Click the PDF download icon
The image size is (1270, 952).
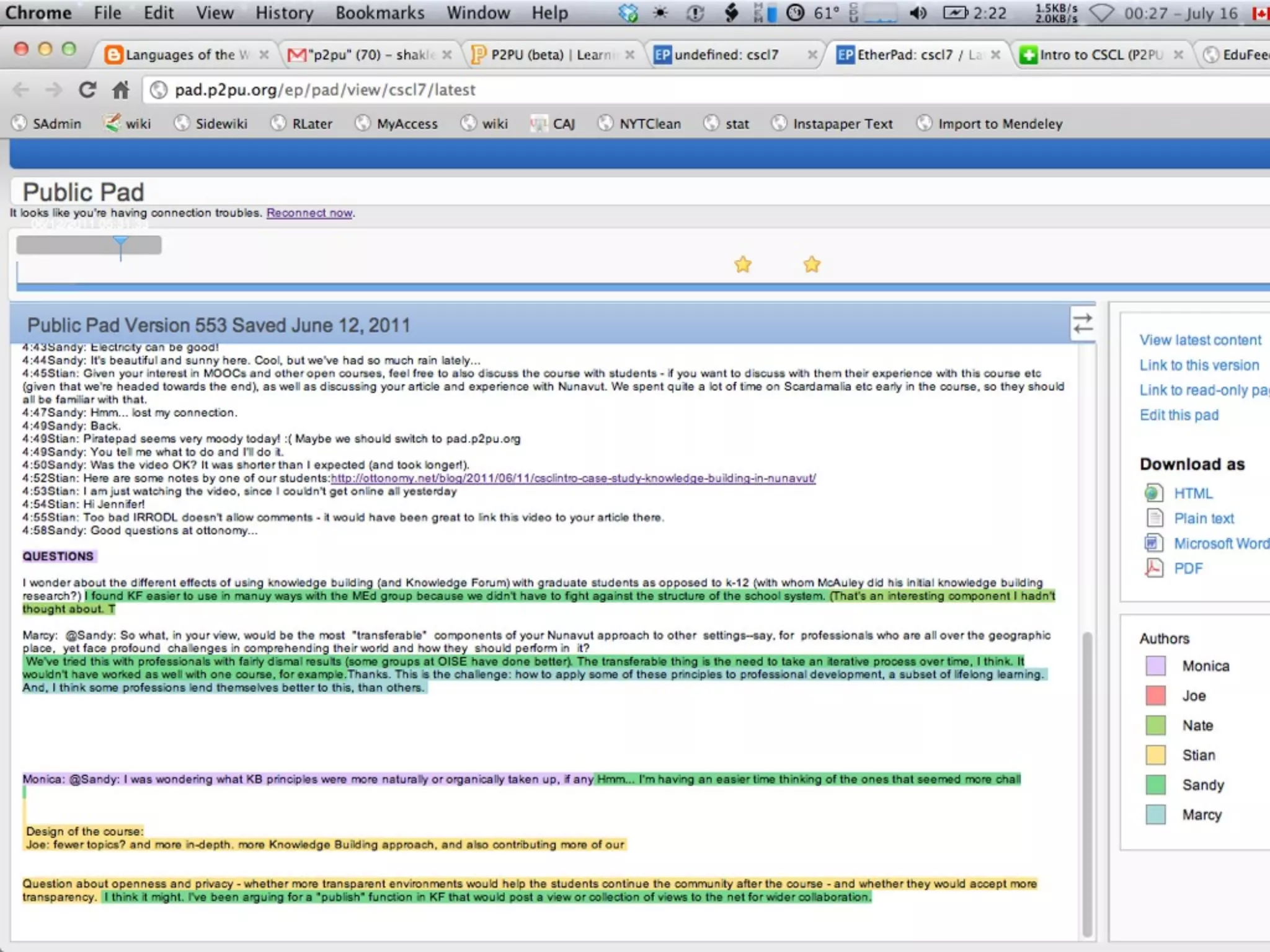[1153, 568]
